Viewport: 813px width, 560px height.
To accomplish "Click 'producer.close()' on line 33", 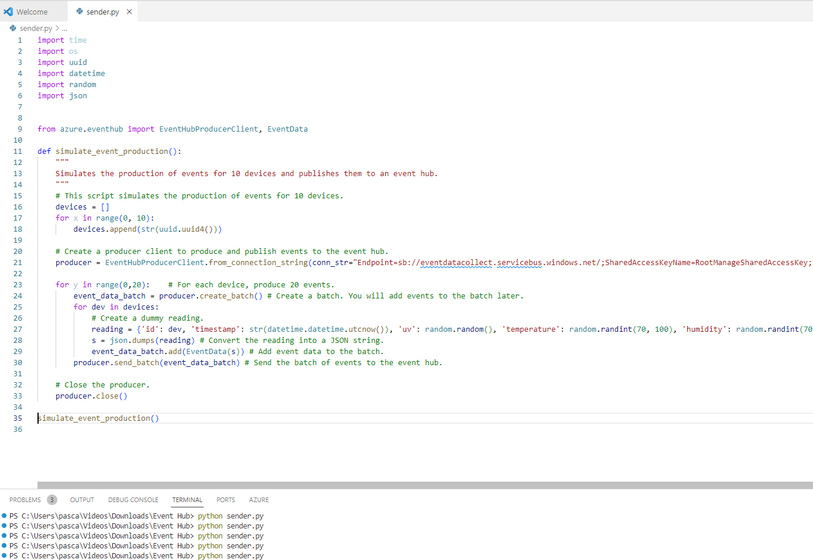I will tap(91, 396).
